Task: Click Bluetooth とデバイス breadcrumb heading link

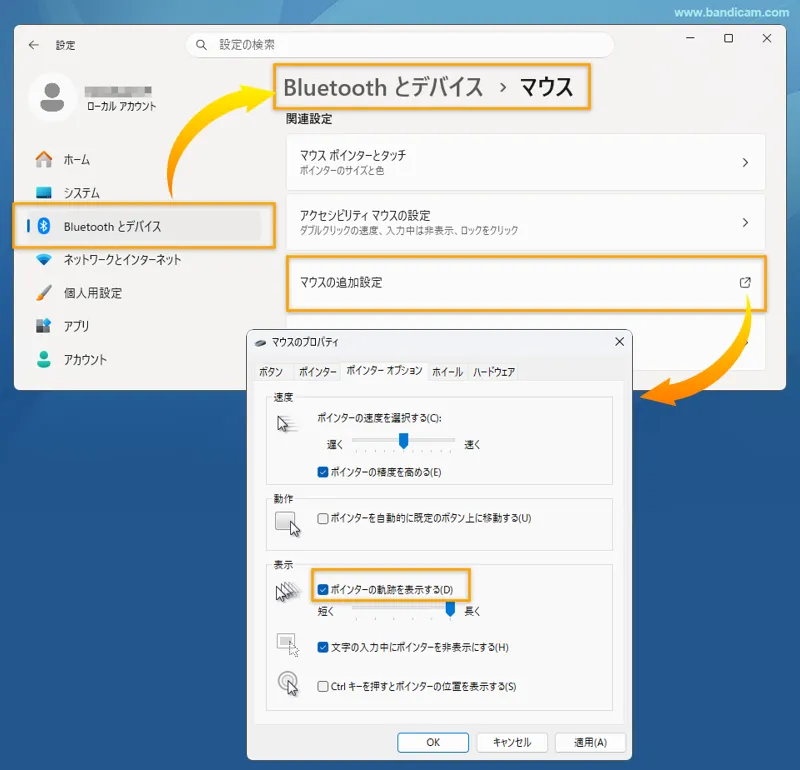Action: (383, 87)
